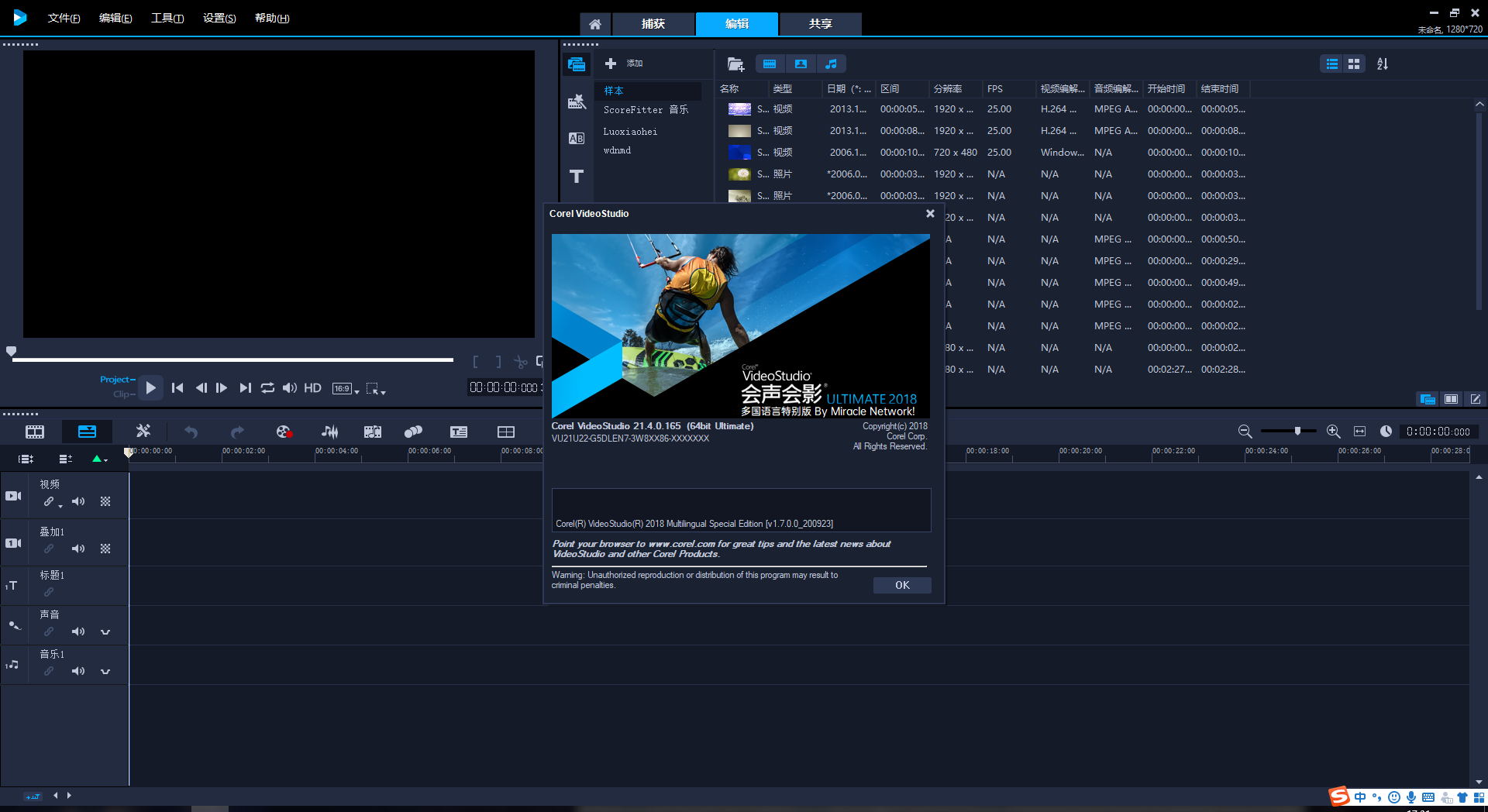Open the Title (T) panel icon
The width and height of the screenshot is (1488, 812).
click(577, 177)
